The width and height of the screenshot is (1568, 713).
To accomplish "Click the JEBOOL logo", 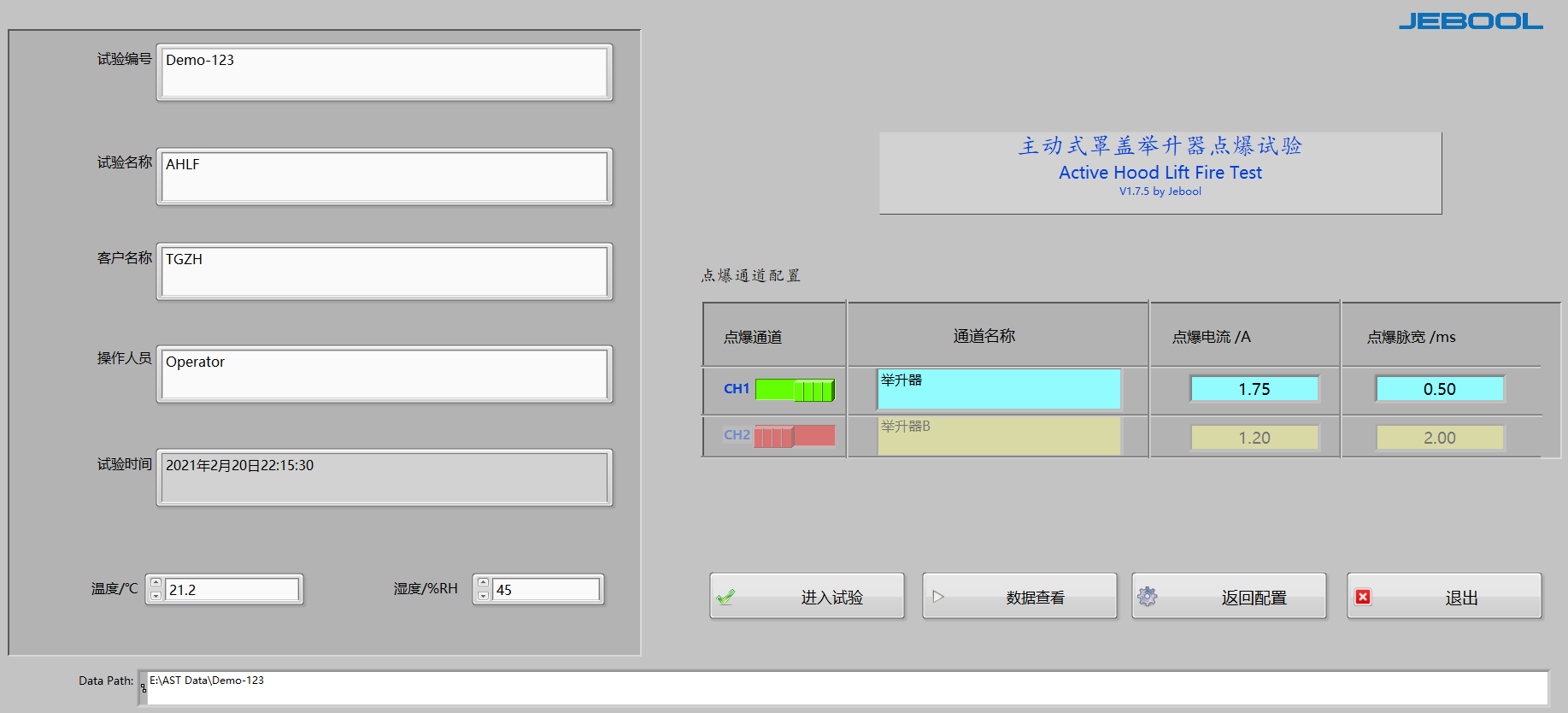I will (1470, 21).
